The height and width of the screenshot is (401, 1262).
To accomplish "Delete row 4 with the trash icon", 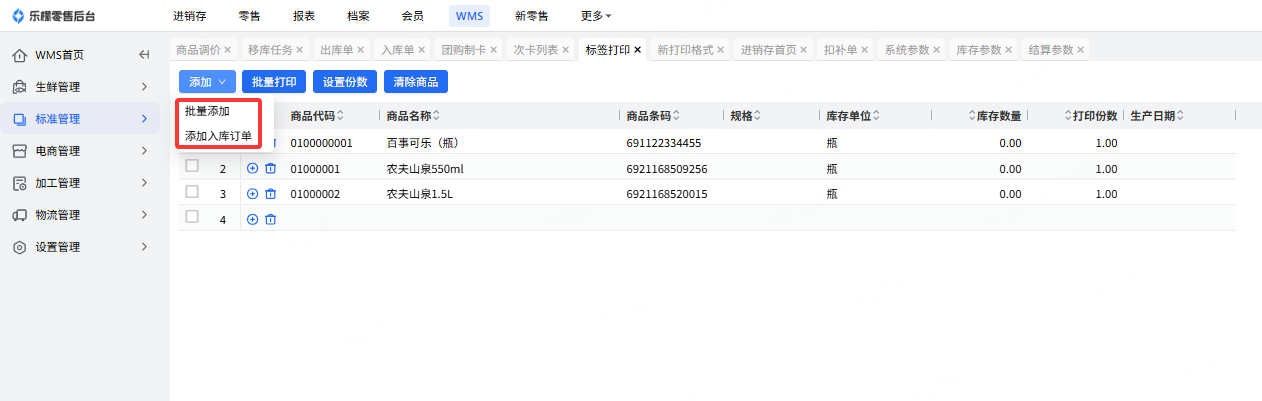I will (x=270, y=219).
